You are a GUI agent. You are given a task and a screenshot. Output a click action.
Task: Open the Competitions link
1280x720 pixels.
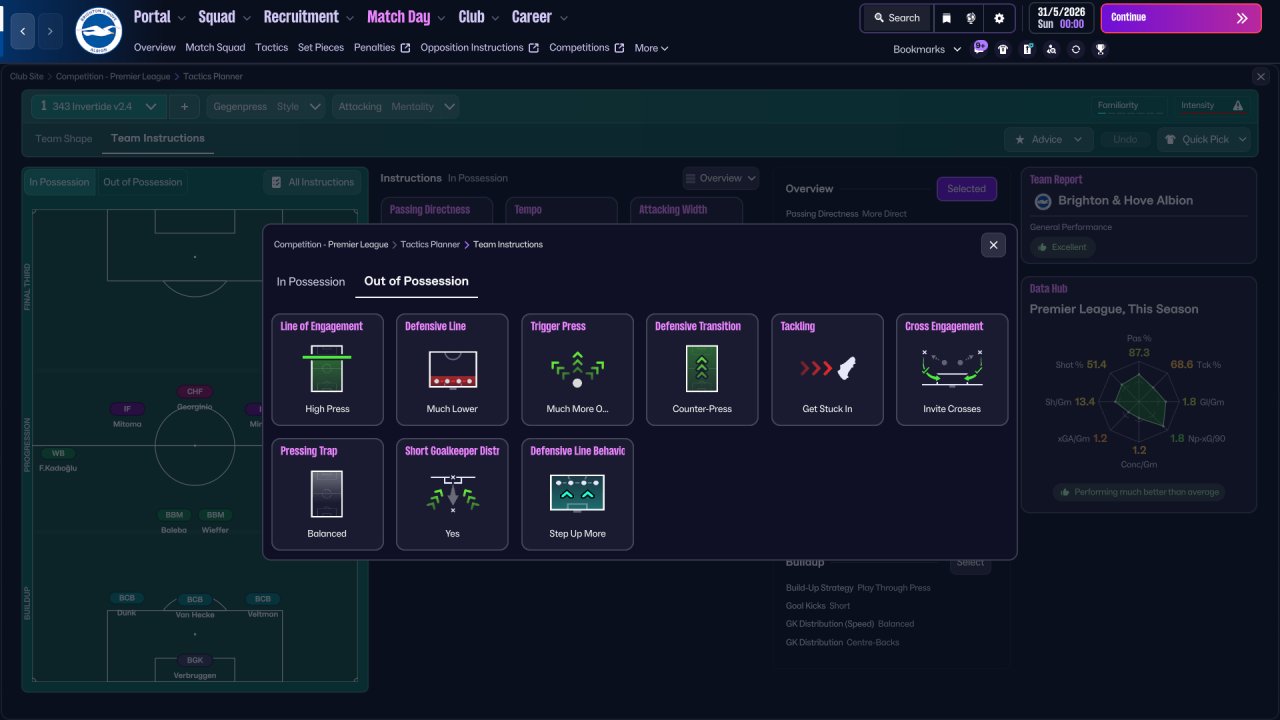587,48
